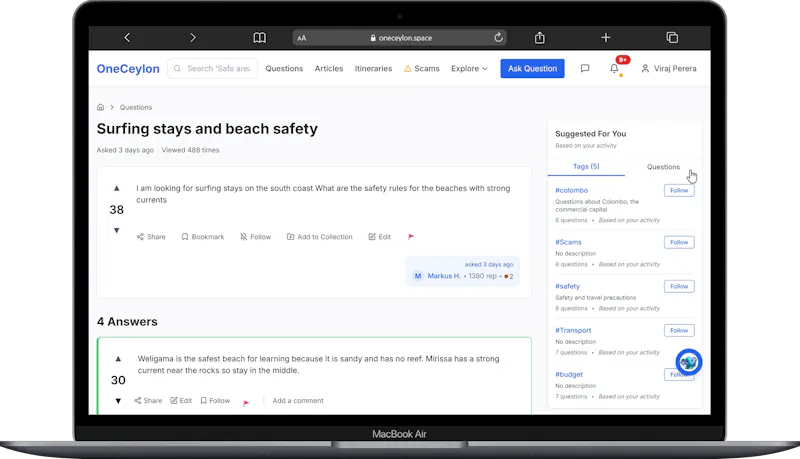Follow the question

[x=256, y=237]
